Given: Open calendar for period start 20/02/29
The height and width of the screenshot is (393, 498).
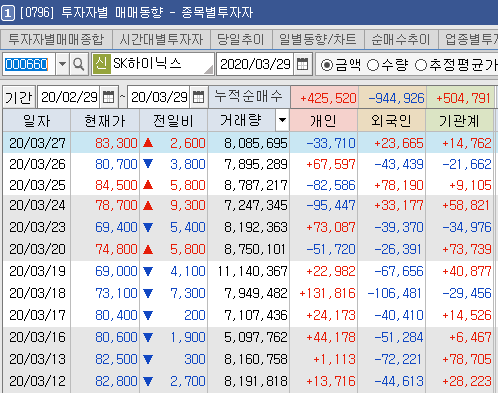Looking at the screenshot, I should tap(109, 97).
